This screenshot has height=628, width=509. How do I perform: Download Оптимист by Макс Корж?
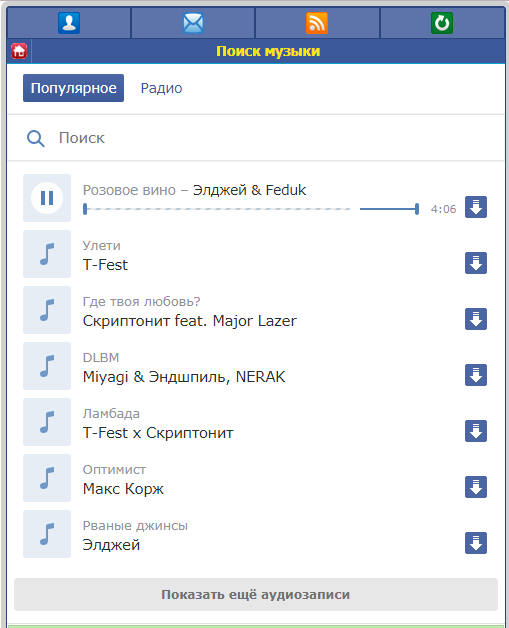click(476, 487)
